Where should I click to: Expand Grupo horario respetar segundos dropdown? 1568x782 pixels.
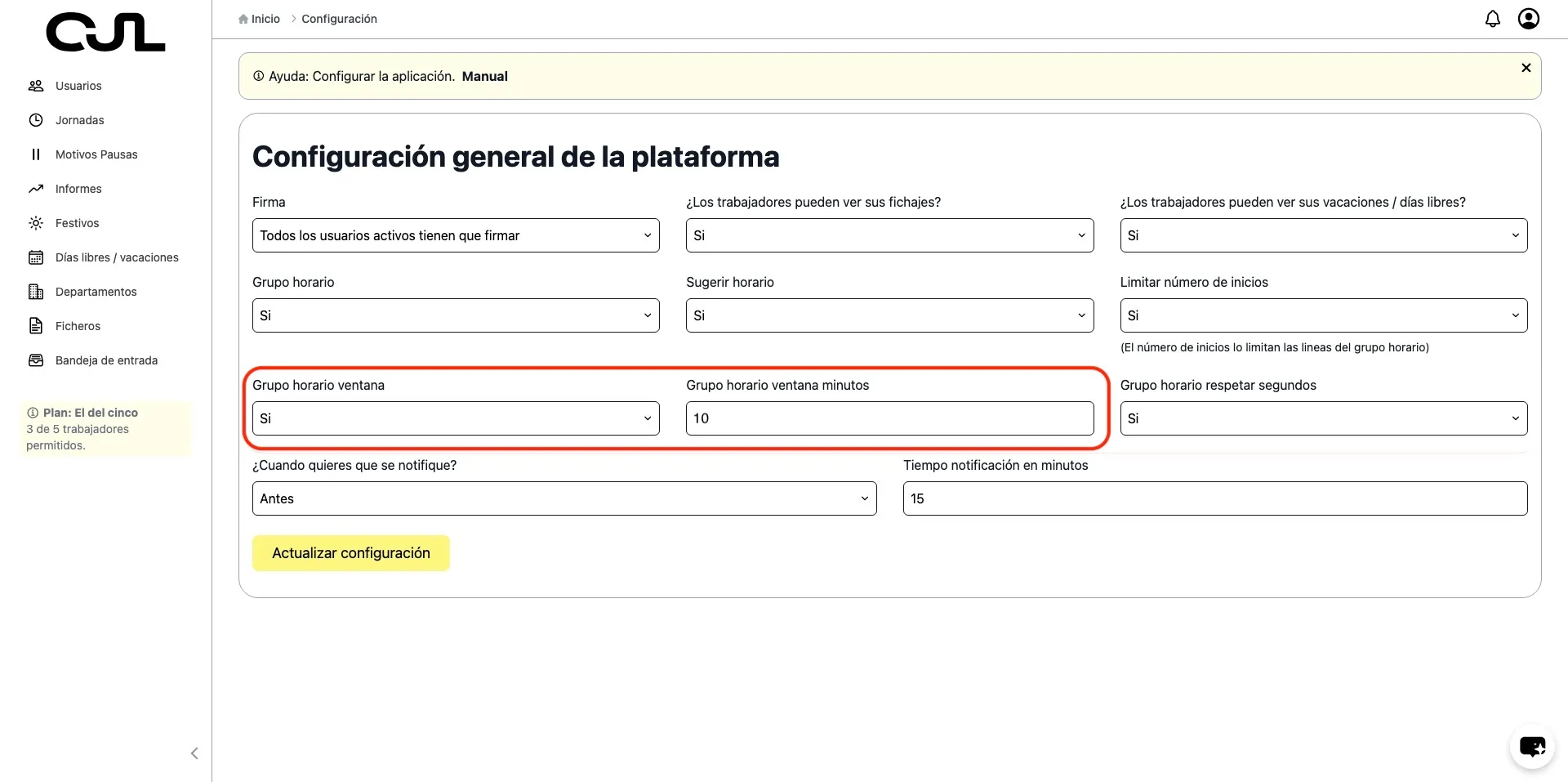(1324, 418)
